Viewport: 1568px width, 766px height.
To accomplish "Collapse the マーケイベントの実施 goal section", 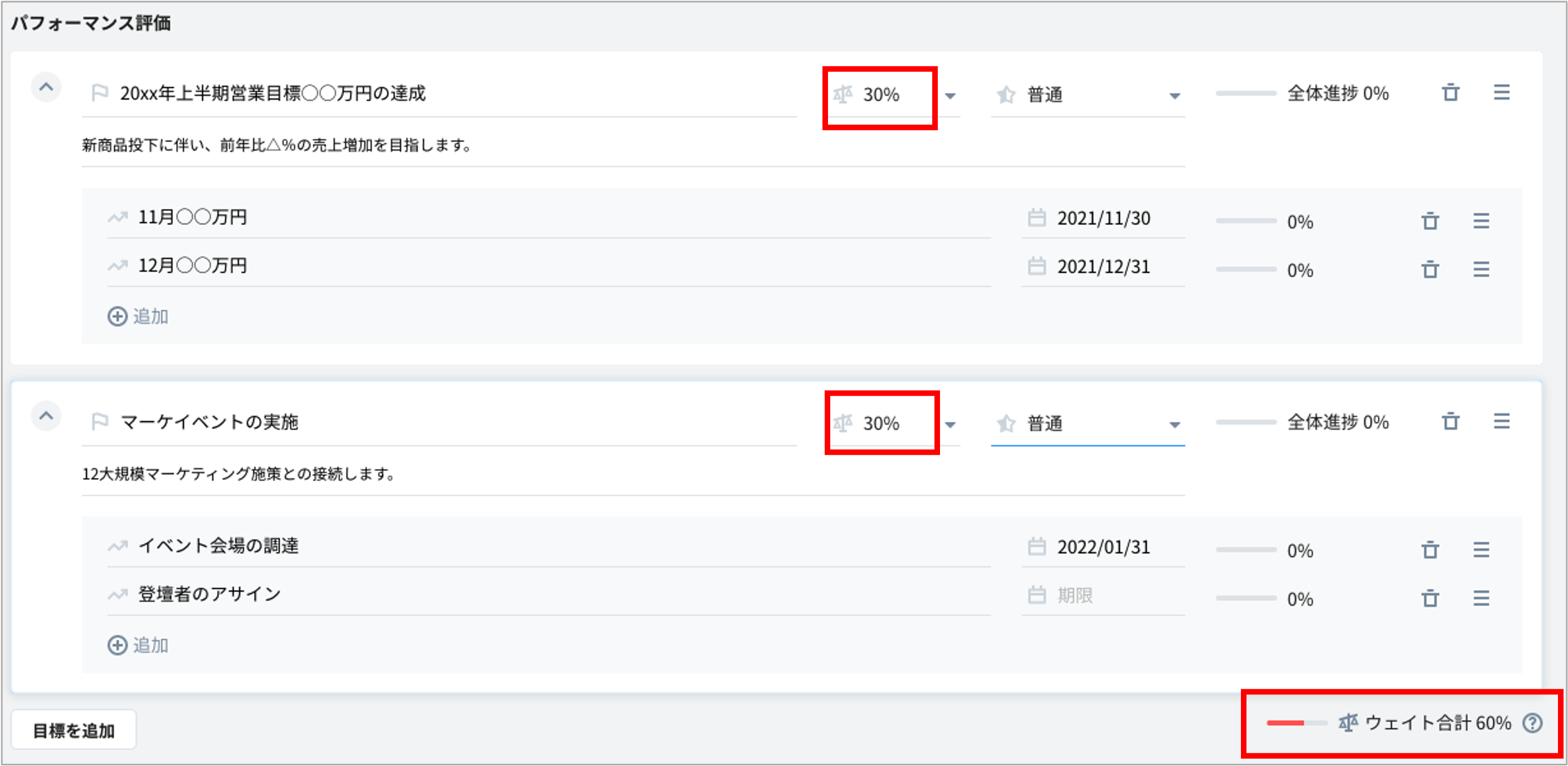I will [46, 416].
